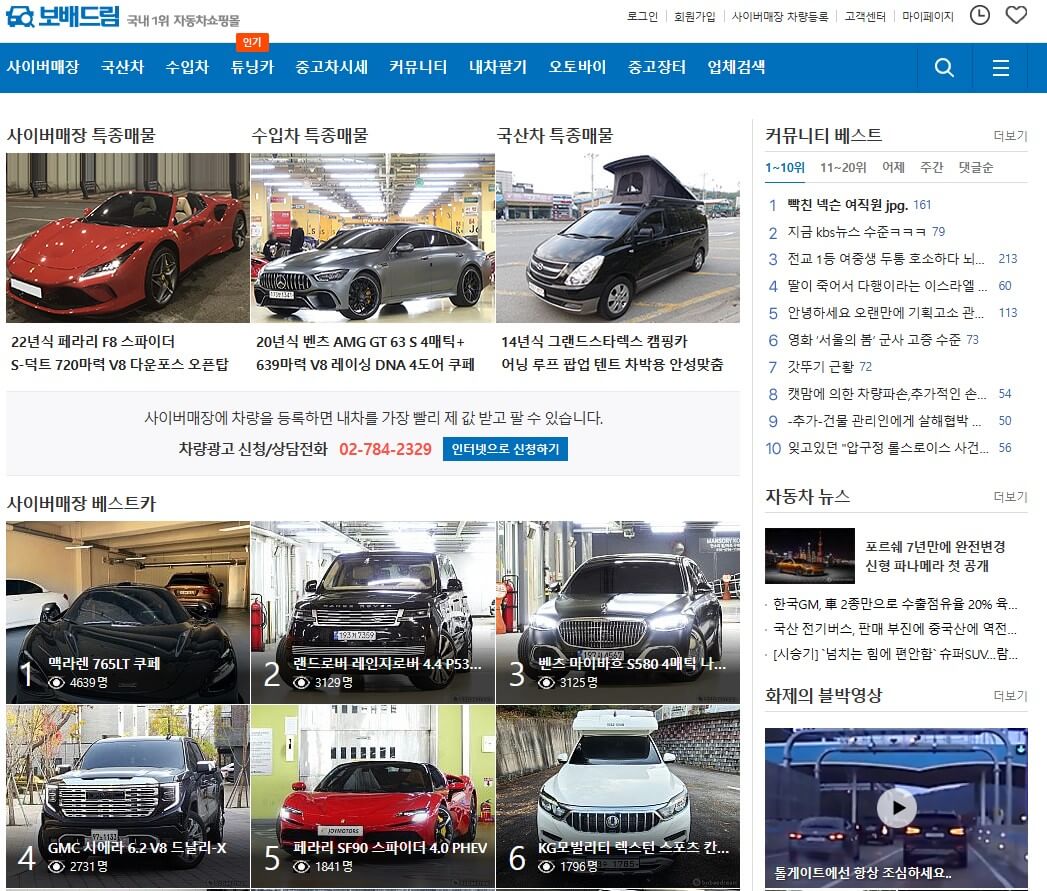Open post 빡친 넥슨 여직원 jpg.
This screenshot has width=1047, height=891.
[847, 205]
